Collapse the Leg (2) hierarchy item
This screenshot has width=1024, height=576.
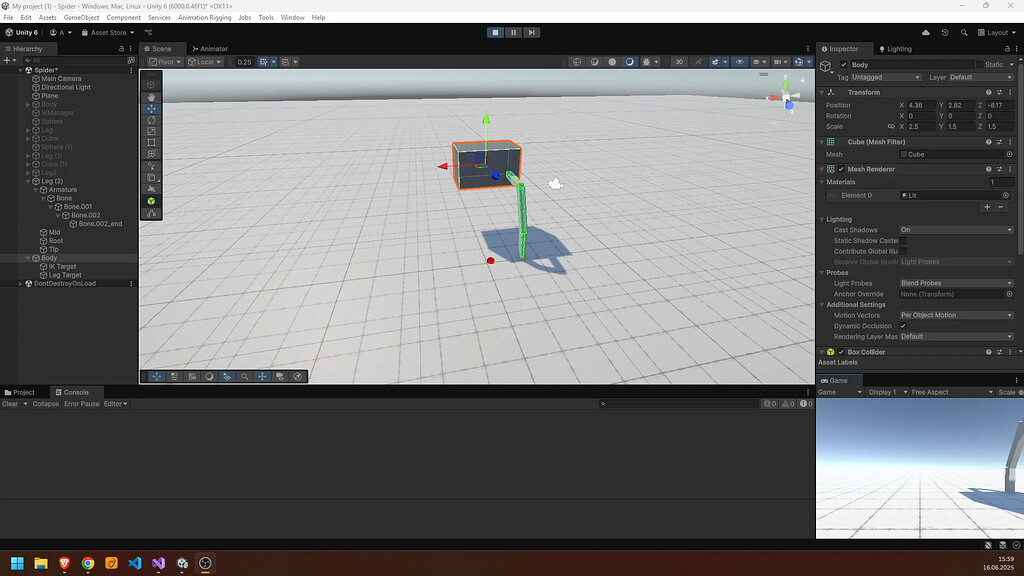pyautogui.click(x=28, y=181)
